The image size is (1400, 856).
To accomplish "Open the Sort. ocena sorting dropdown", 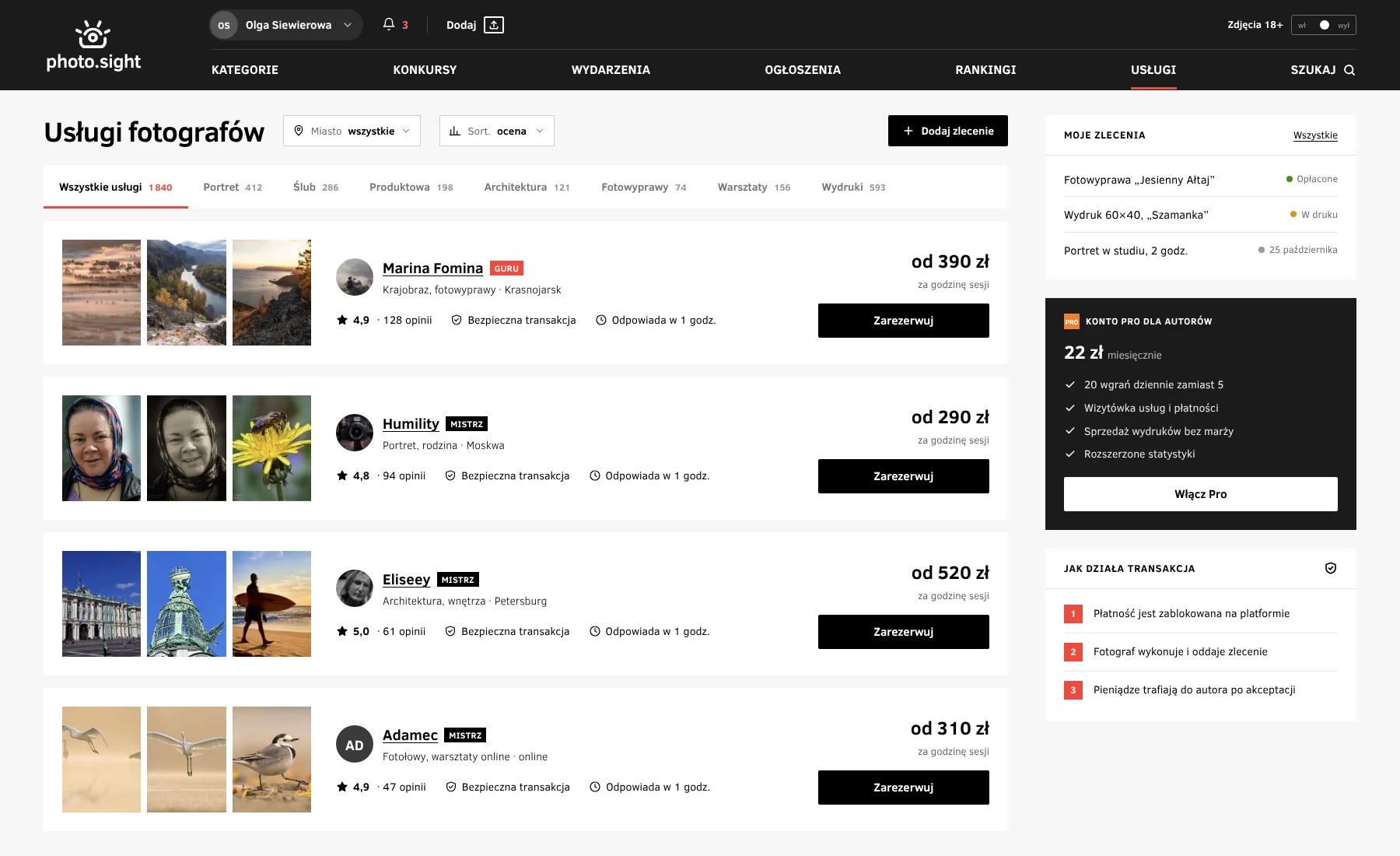I will click(497, 131).
